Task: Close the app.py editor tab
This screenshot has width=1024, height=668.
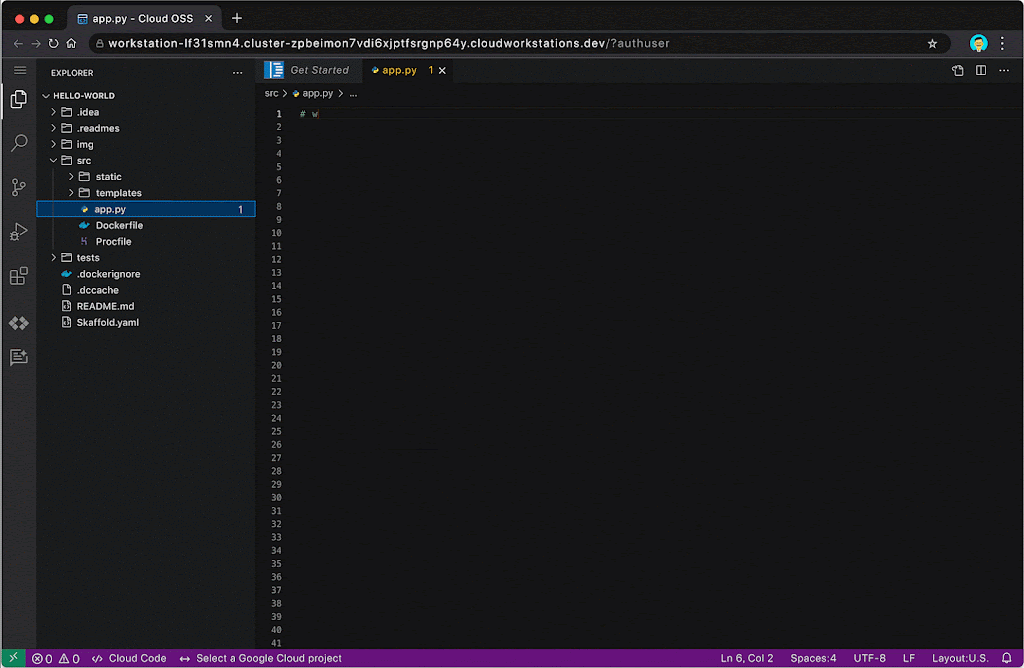Action: (442, 71)
